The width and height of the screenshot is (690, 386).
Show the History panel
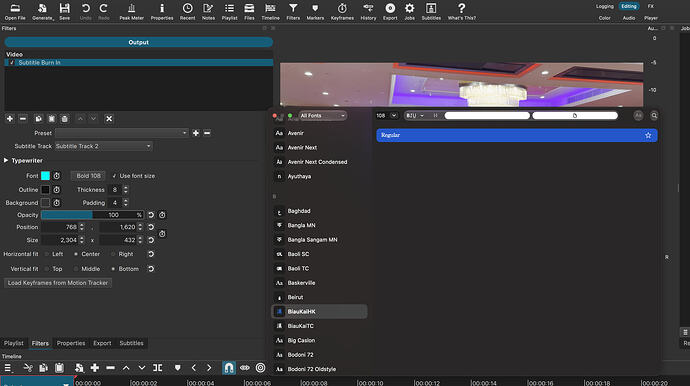(x=368, y=12)
